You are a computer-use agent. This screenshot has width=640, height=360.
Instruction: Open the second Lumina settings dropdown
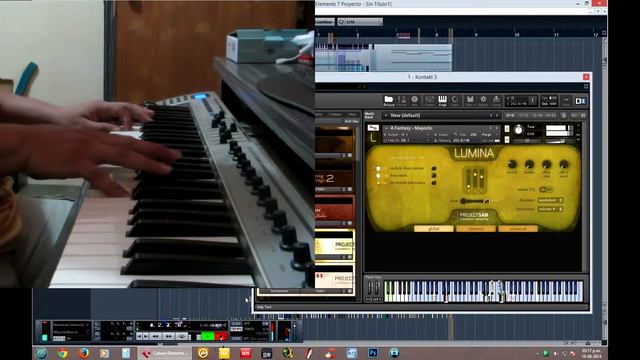click(x=550, y=209)
